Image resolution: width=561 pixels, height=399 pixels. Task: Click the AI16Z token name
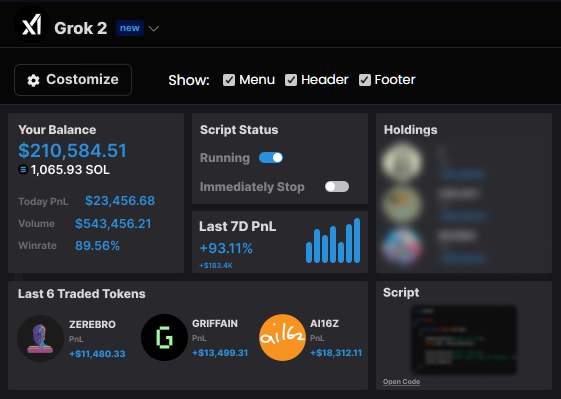324,323
